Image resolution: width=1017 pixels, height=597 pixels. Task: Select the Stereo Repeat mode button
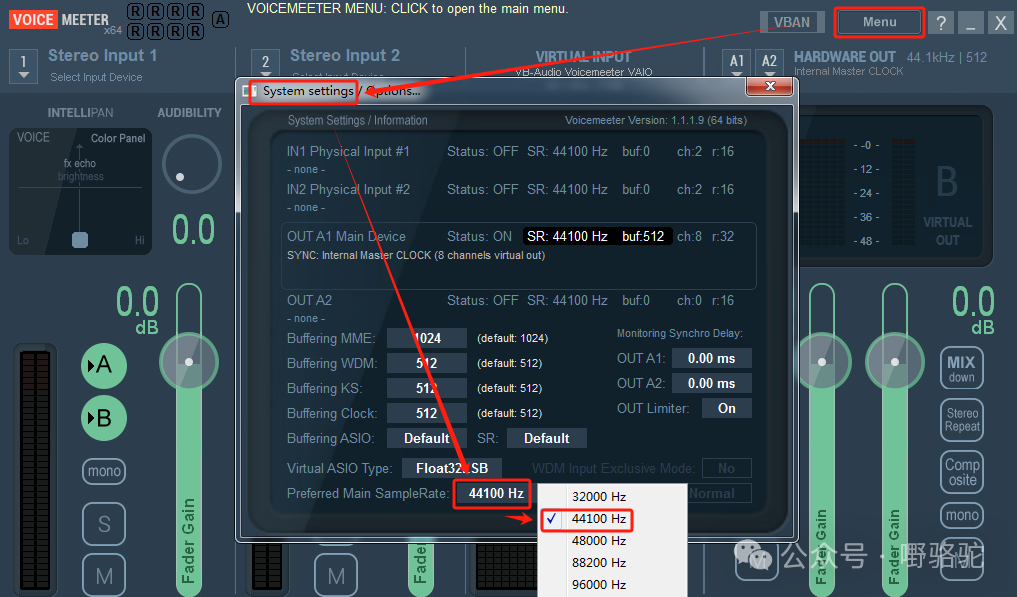[x=961, y=419]
